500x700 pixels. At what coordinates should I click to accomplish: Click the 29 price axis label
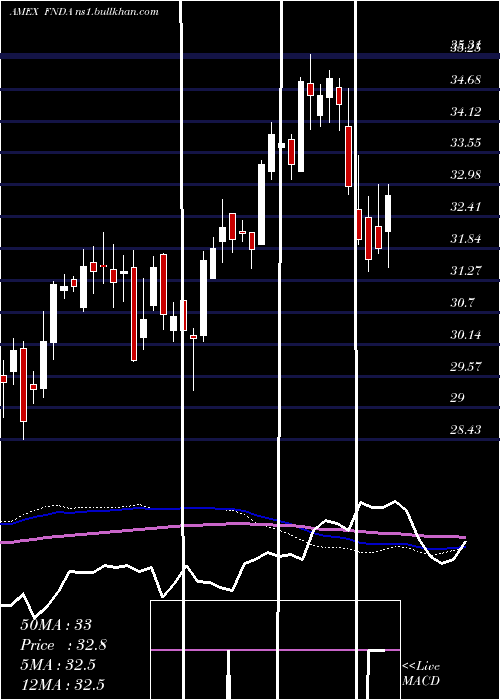tap(458, 397)
